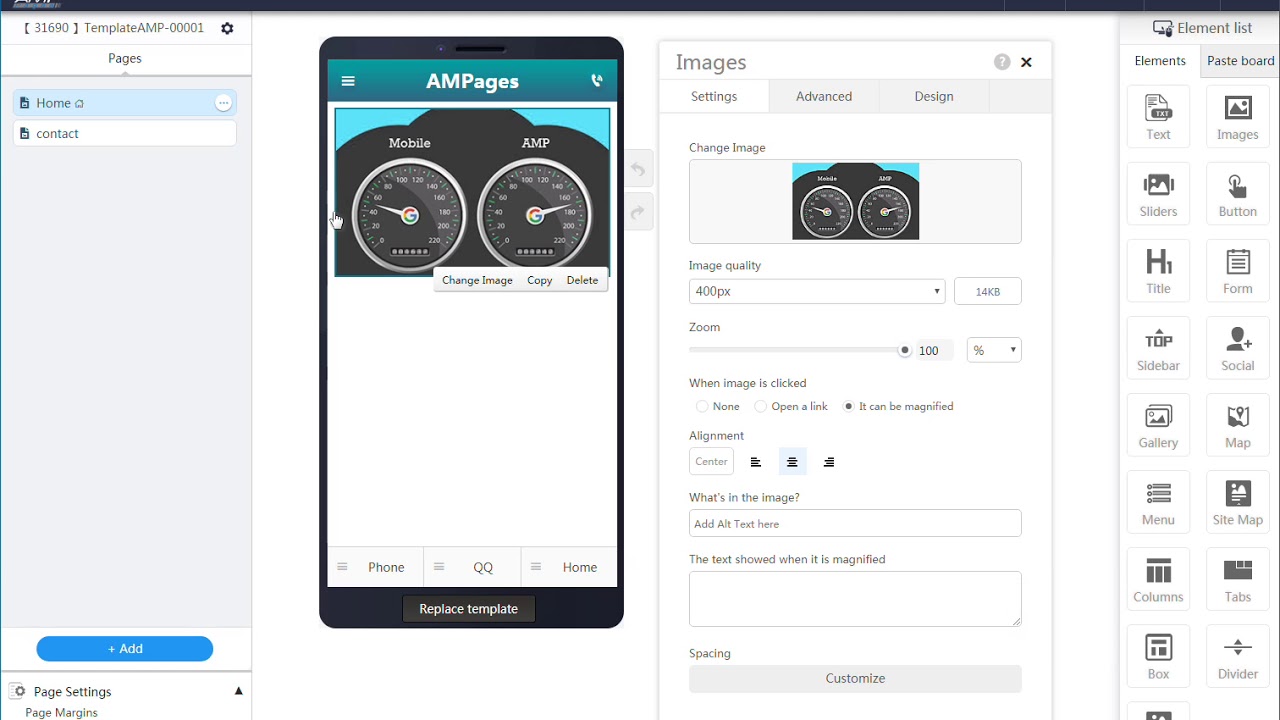Screen dimensions: 1280x720
Task: Click Replace template button
Action: 468,609
